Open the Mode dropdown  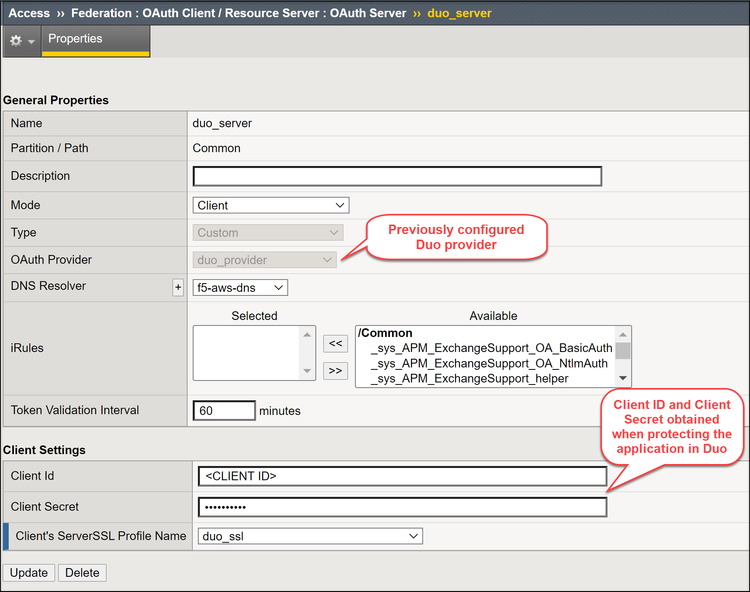pyautogui.click(x=271, y=205)
